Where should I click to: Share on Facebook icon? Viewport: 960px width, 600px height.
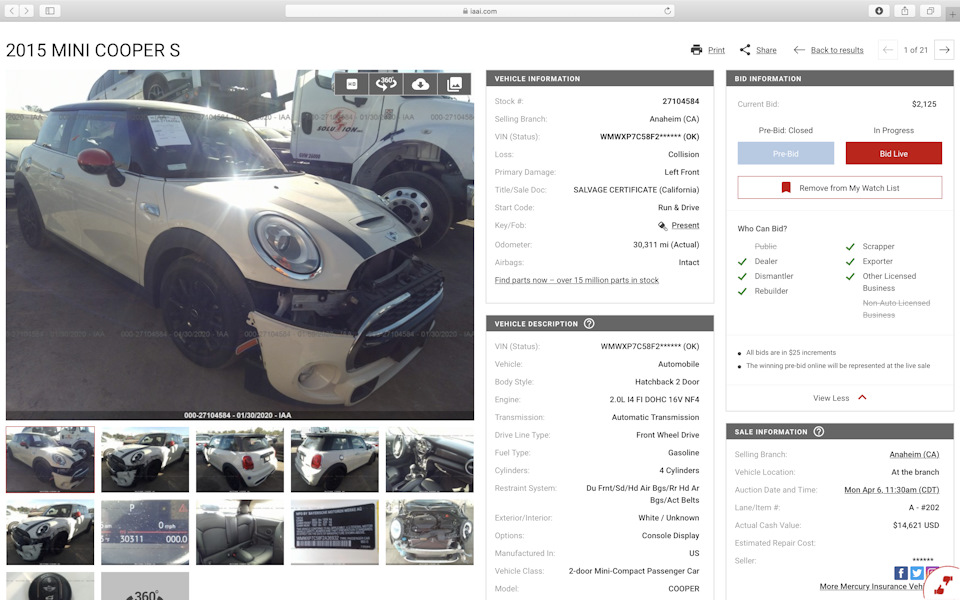(901, 572)
